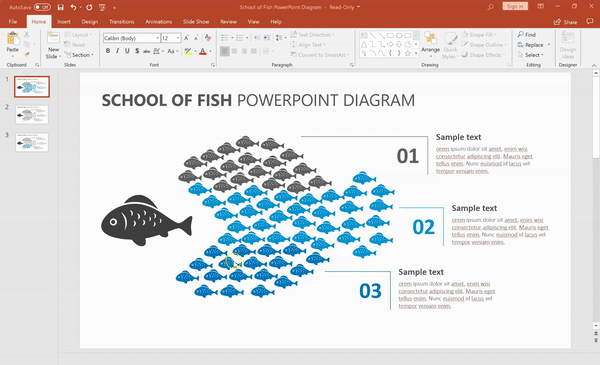Select the oval shape in shapes gallery

tap(399, 36)
